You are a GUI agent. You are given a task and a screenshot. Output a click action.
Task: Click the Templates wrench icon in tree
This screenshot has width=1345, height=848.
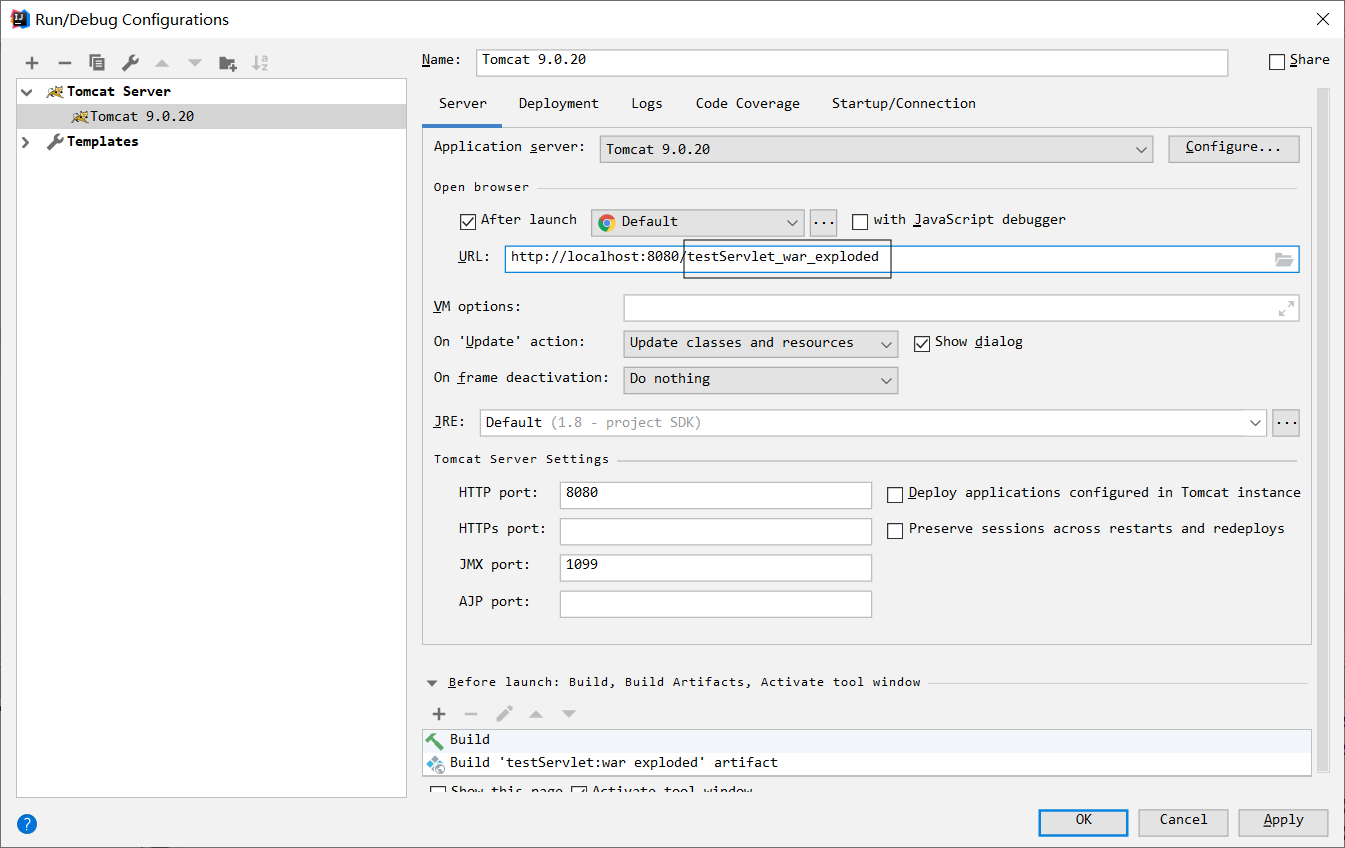pos(55,142)
